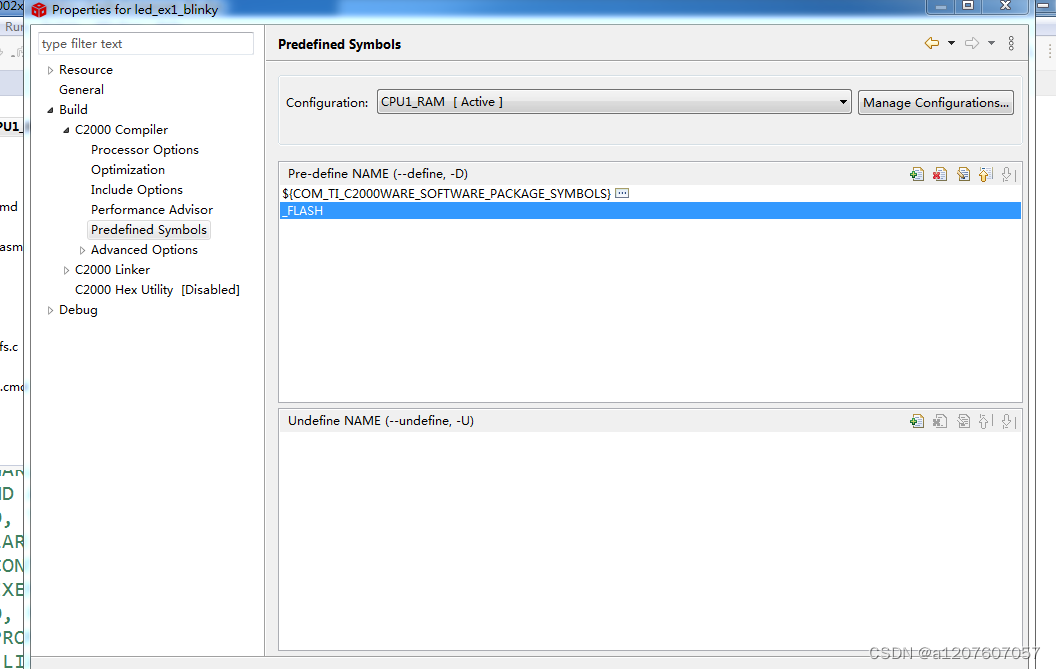Delete selected pre-define symbol
The width and height of the screenshot is (1056, 669).
[x=939, y=174]
